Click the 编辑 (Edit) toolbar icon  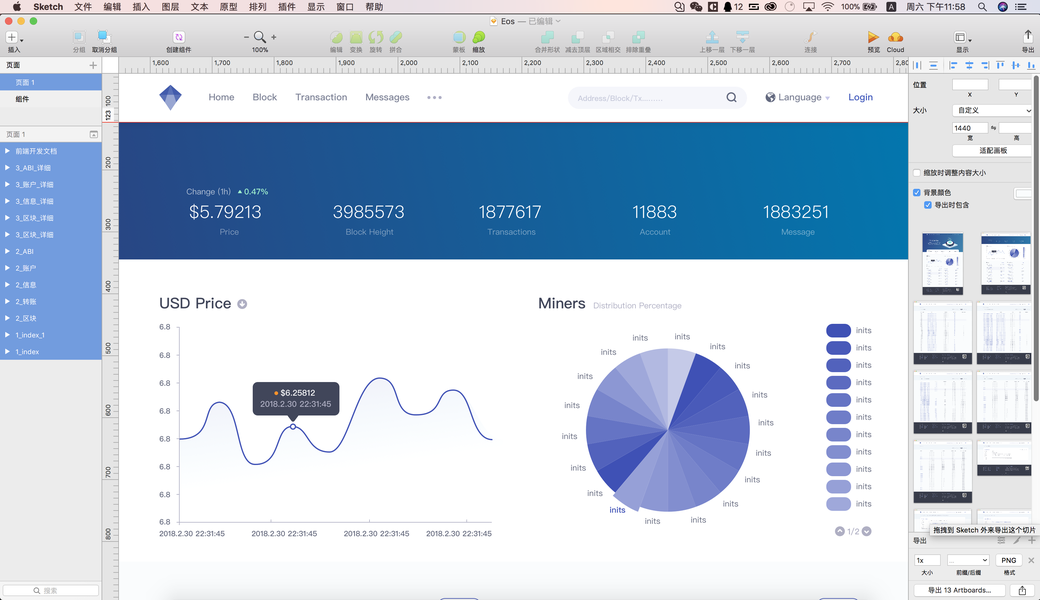click(336, 37)
